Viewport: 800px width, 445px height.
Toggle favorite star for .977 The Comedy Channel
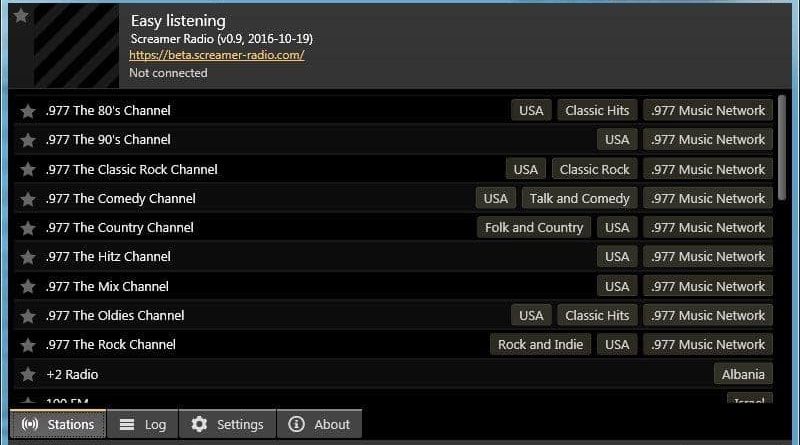28,199
